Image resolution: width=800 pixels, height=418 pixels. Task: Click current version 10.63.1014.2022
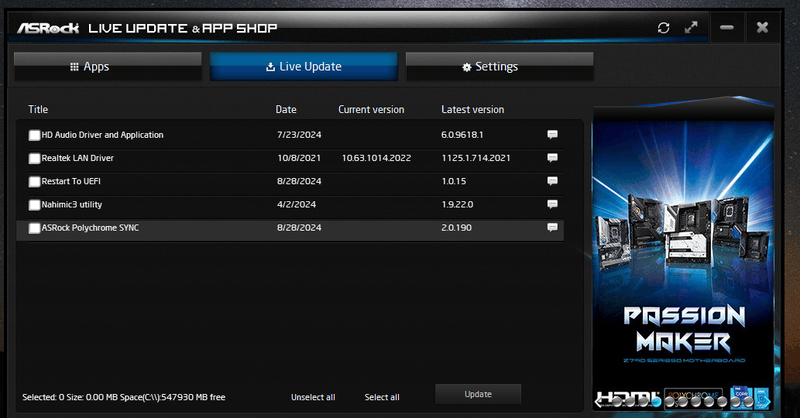(x=377, y=158)
